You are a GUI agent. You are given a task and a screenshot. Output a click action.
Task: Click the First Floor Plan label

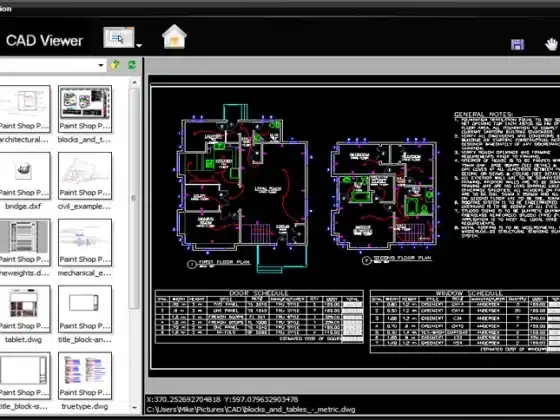224,262
